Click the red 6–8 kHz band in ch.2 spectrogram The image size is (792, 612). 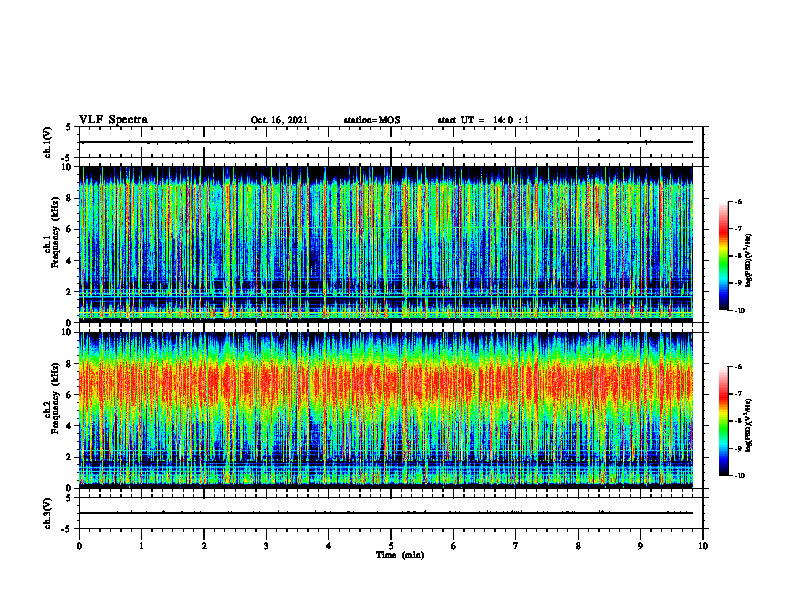[x=386, y=381]
